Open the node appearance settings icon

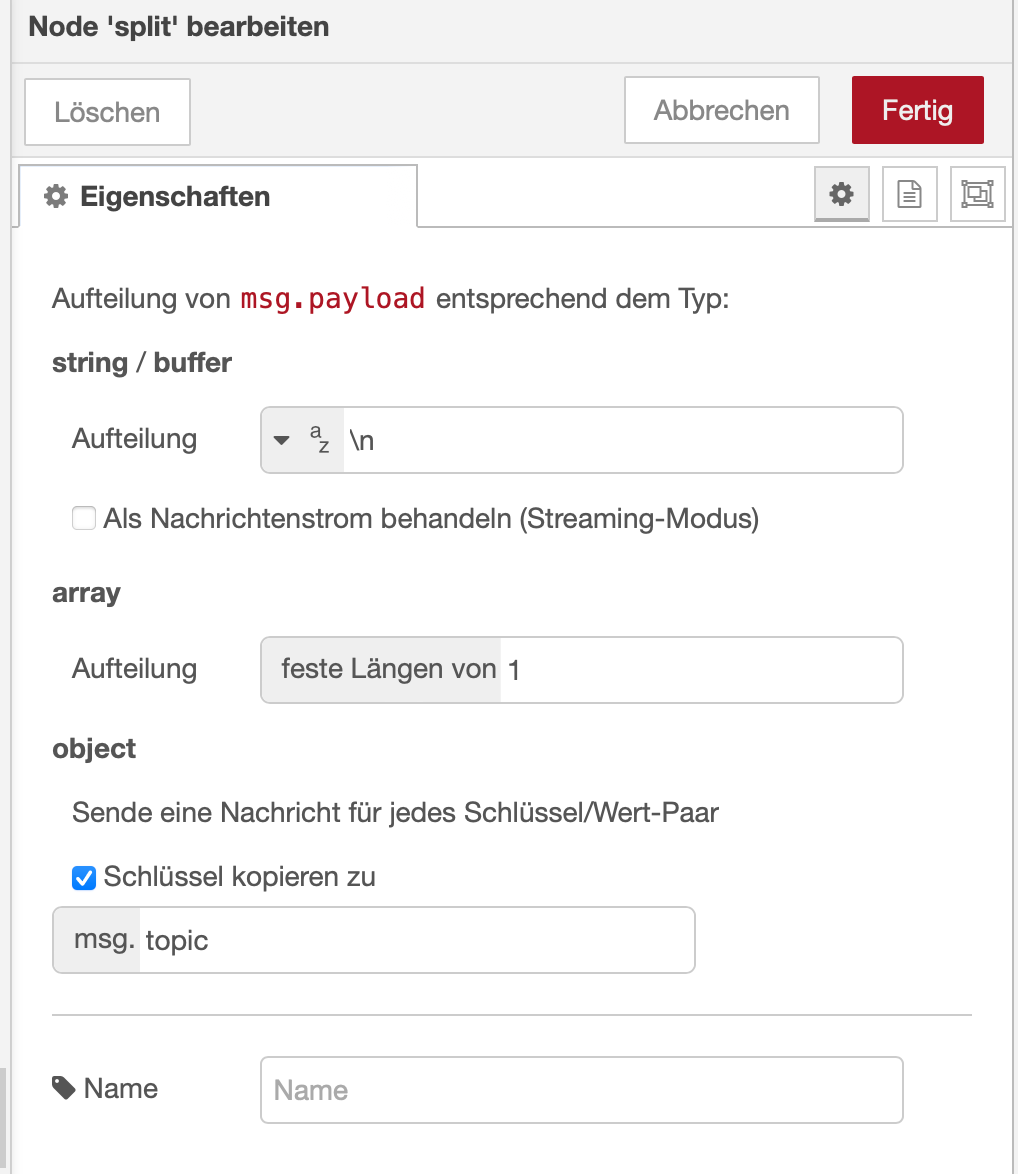click(976, 194)
